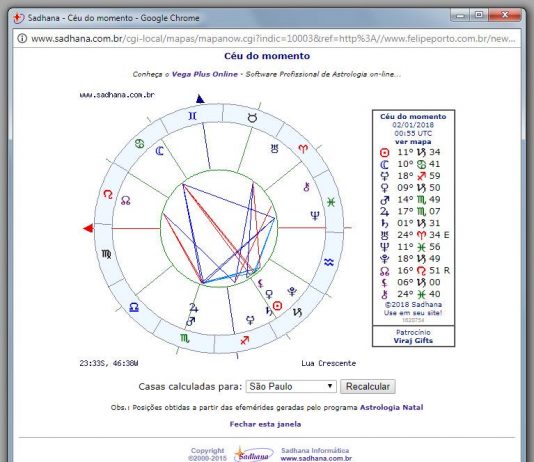Click the Gemini sign on the zodiac ring

[192, 116]
